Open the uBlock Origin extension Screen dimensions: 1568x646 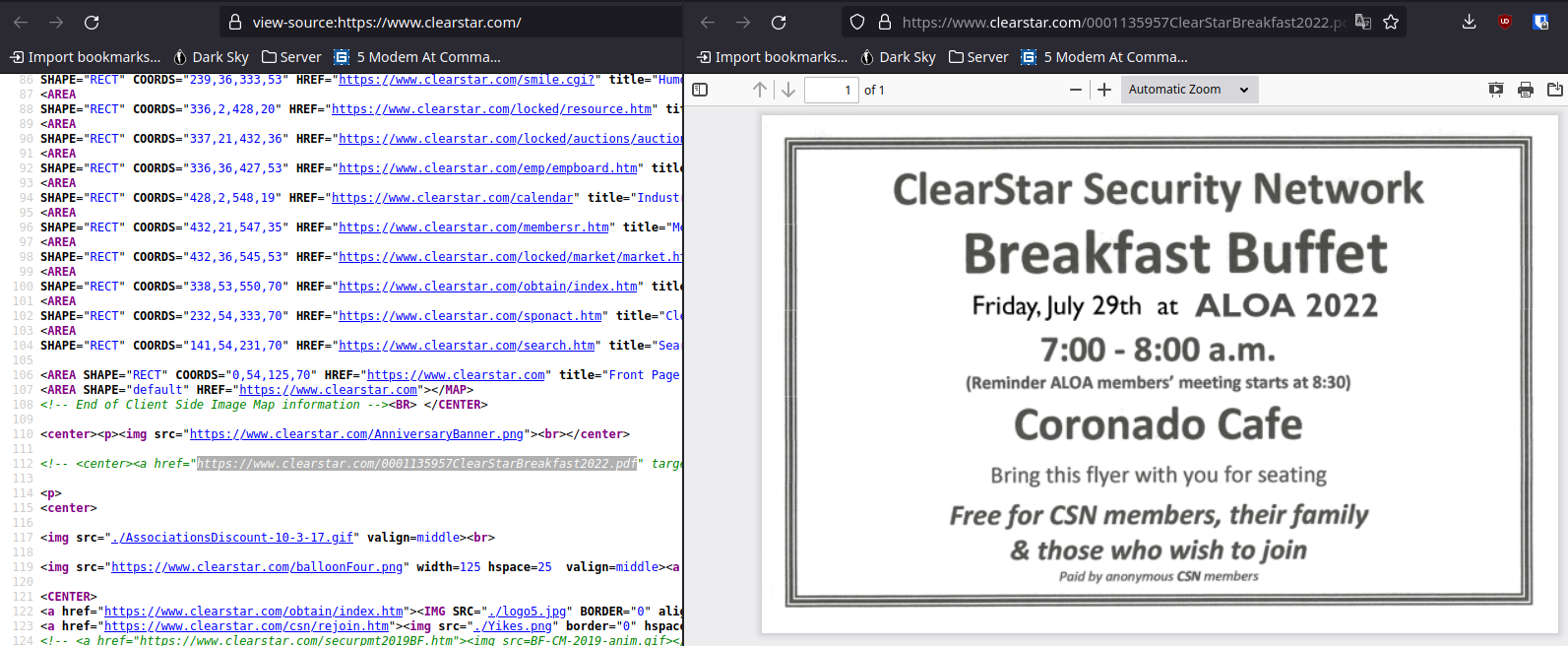click(1505, 22)
